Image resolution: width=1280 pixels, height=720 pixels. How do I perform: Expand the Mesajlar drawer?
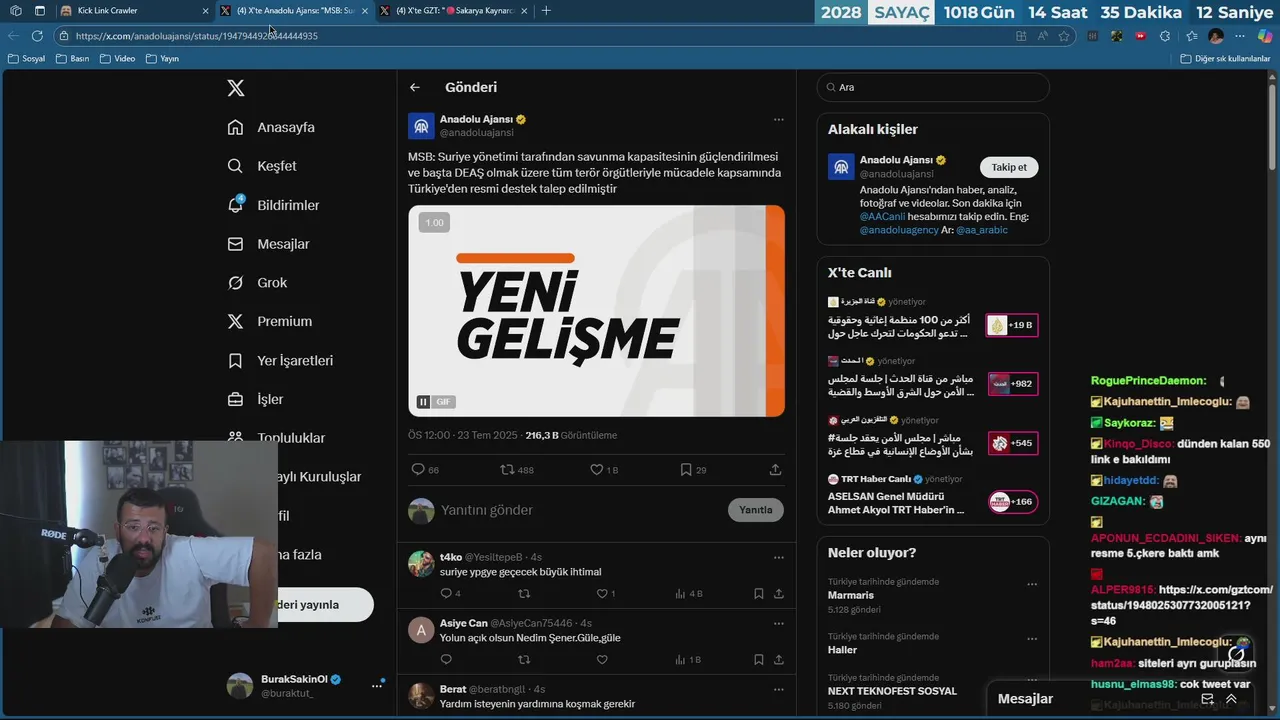tap(1231, 699)
